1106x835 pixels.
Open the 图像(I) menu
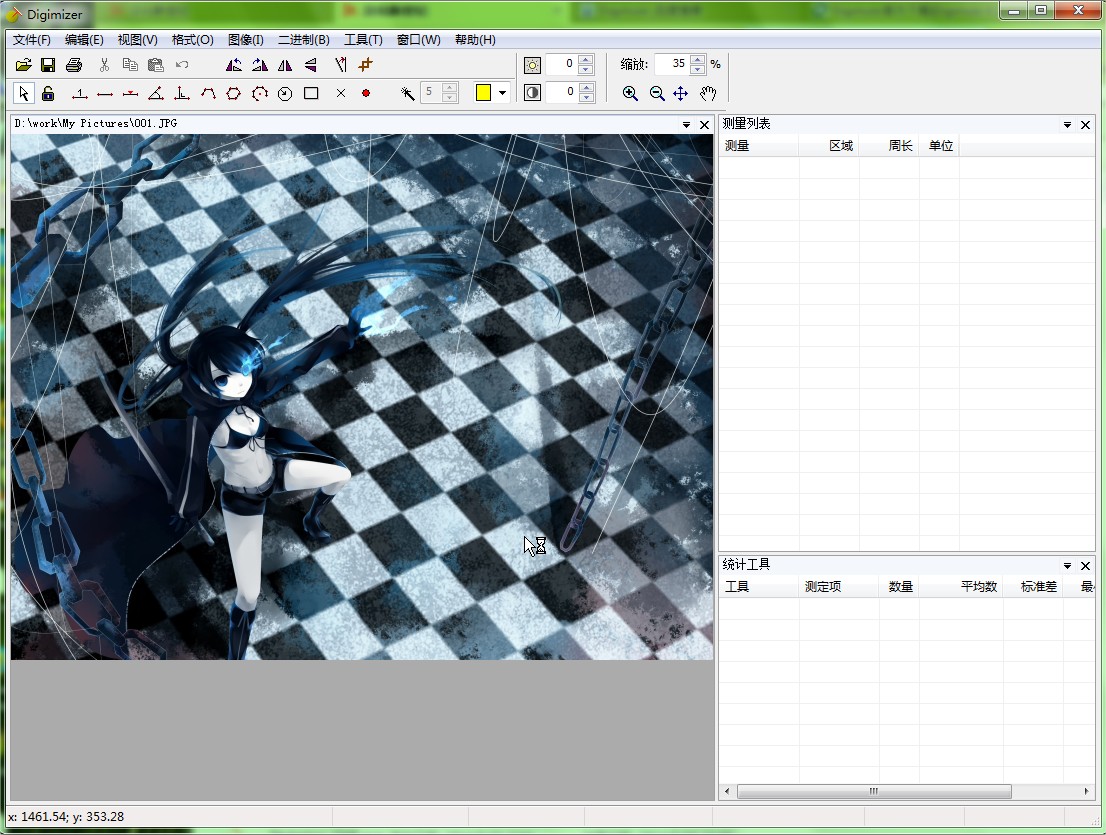click(245, 40)
